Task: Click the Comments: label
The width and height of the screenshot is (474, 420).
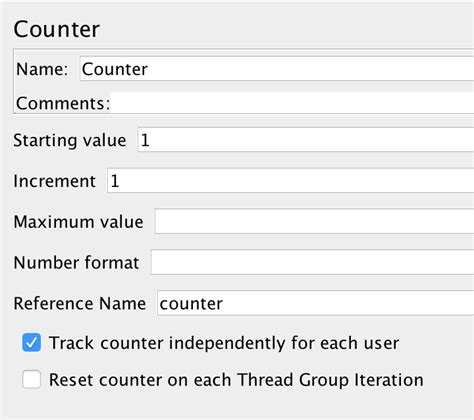Action: [63, 103]
